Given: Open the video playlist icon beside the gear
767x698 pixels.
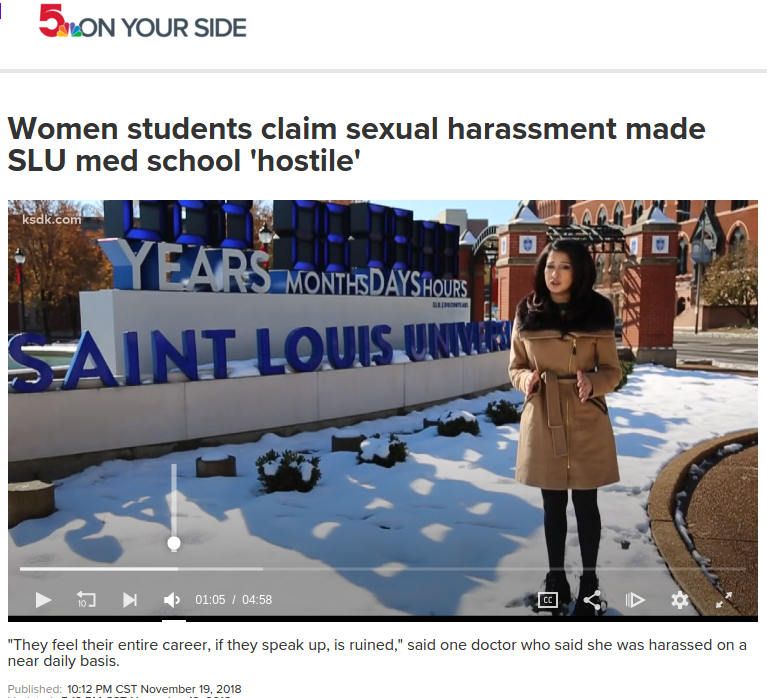Looking at the screenshot, I should (635, 599).
